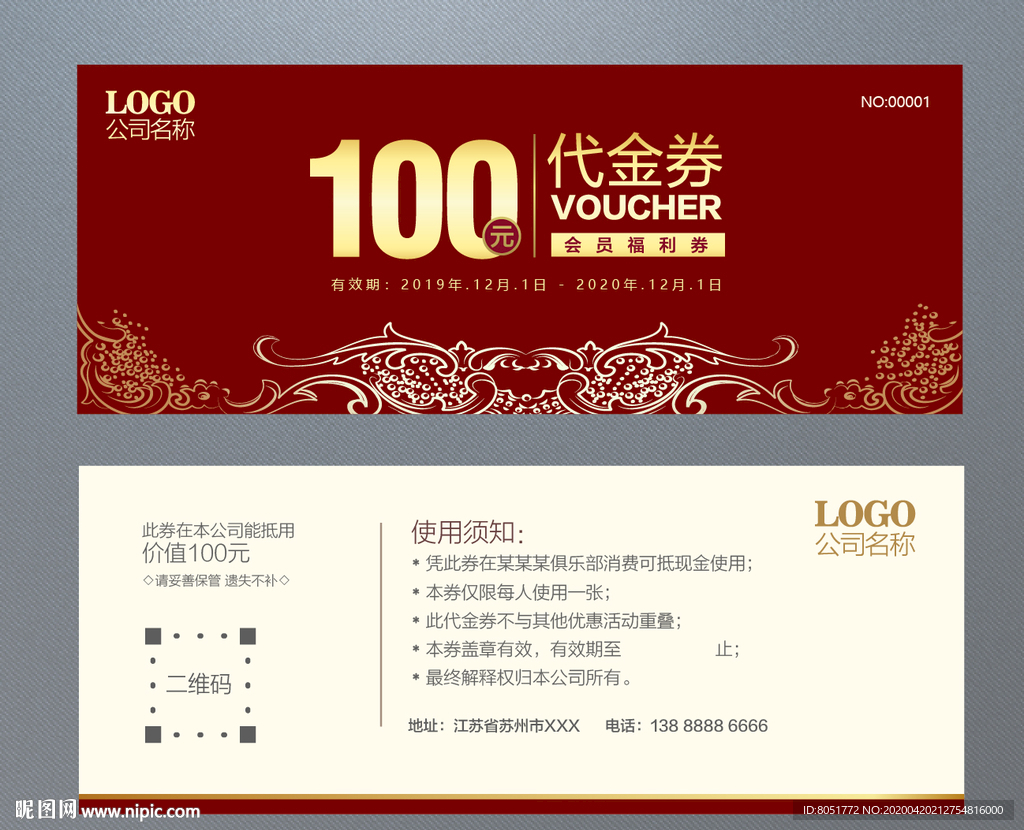Click the round 元 badge beside 100
The image size is (1024, 830).
coord(502,236)
